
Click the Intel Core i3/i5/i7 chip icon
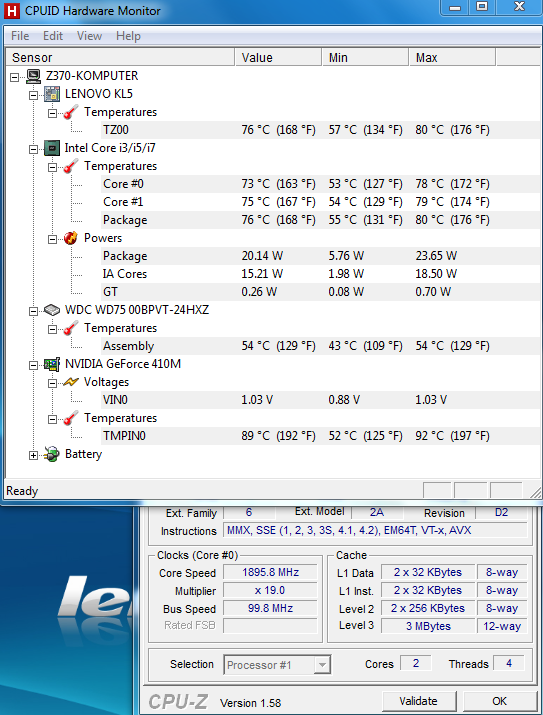[x=52, y=148]
